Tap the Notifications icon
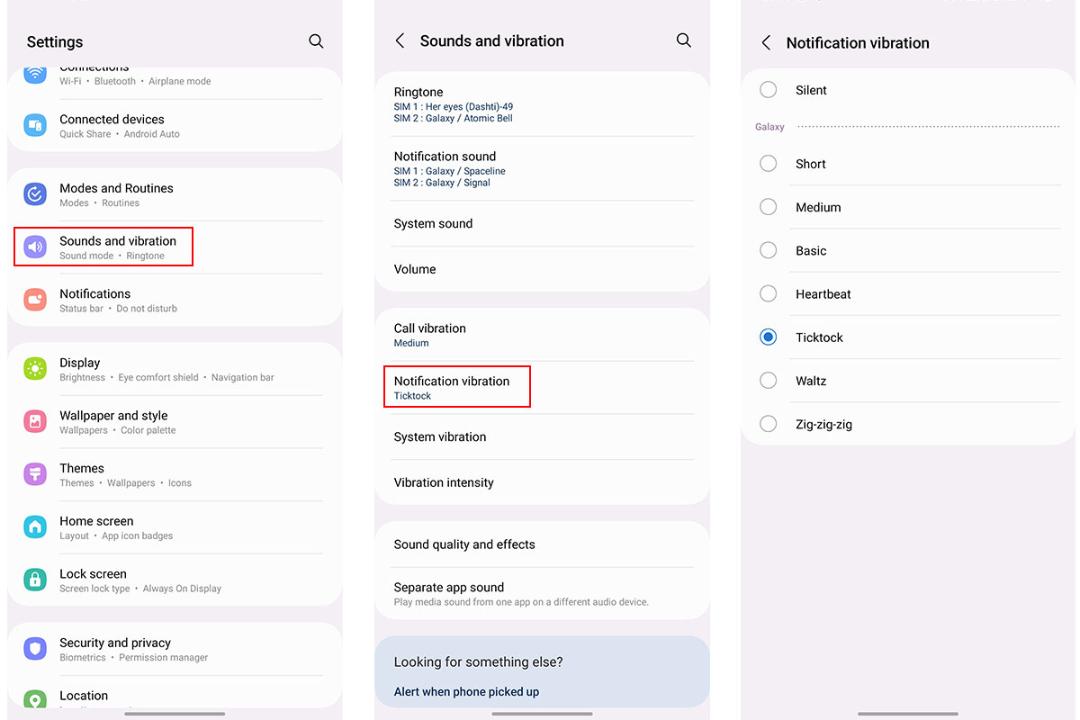Image resolution: width=1080 pixels, height=720 pixels. [35, 300]
